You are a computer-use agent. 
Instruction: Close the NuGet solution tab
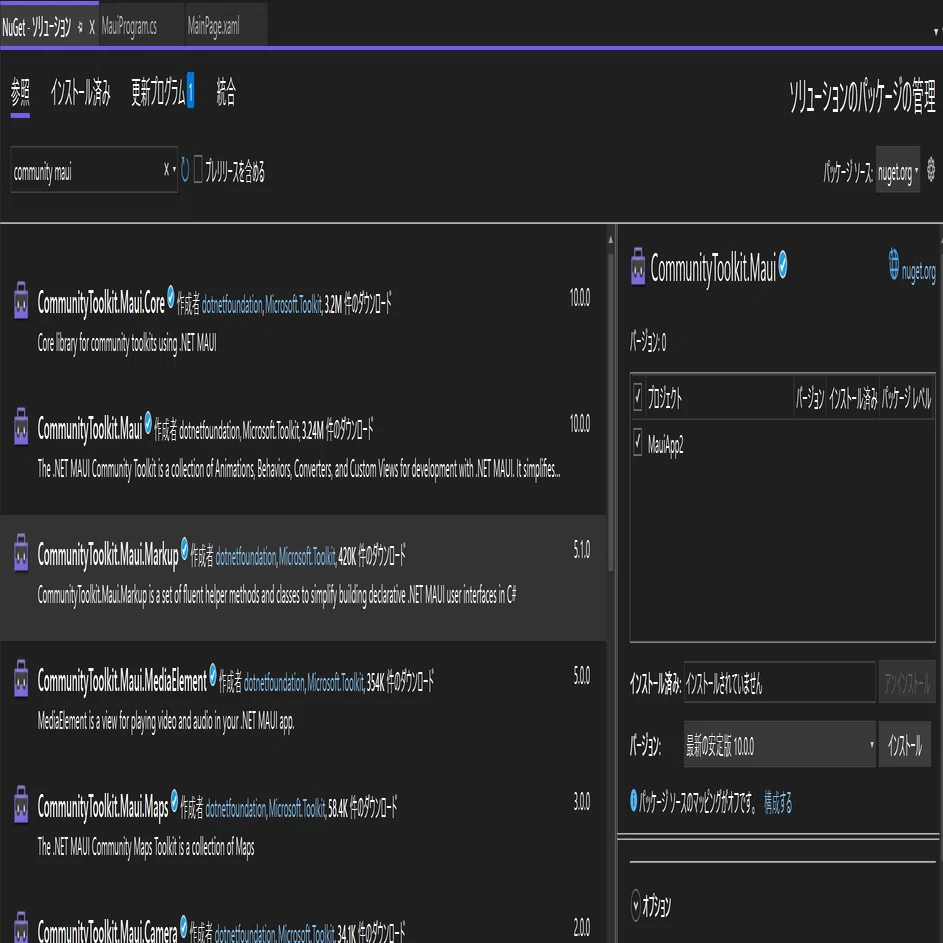(92, 26)
